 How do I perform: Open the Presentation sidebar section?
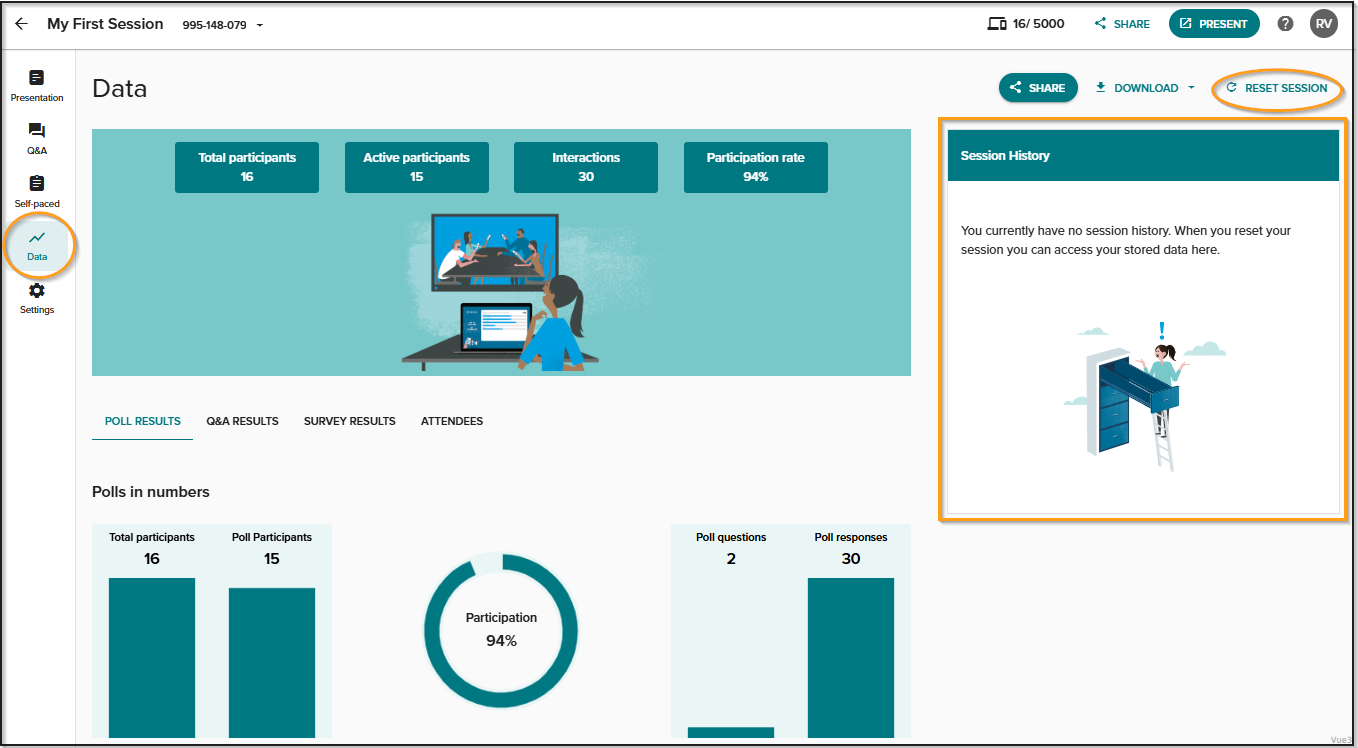pyautogui.click(x=37, y=86)
